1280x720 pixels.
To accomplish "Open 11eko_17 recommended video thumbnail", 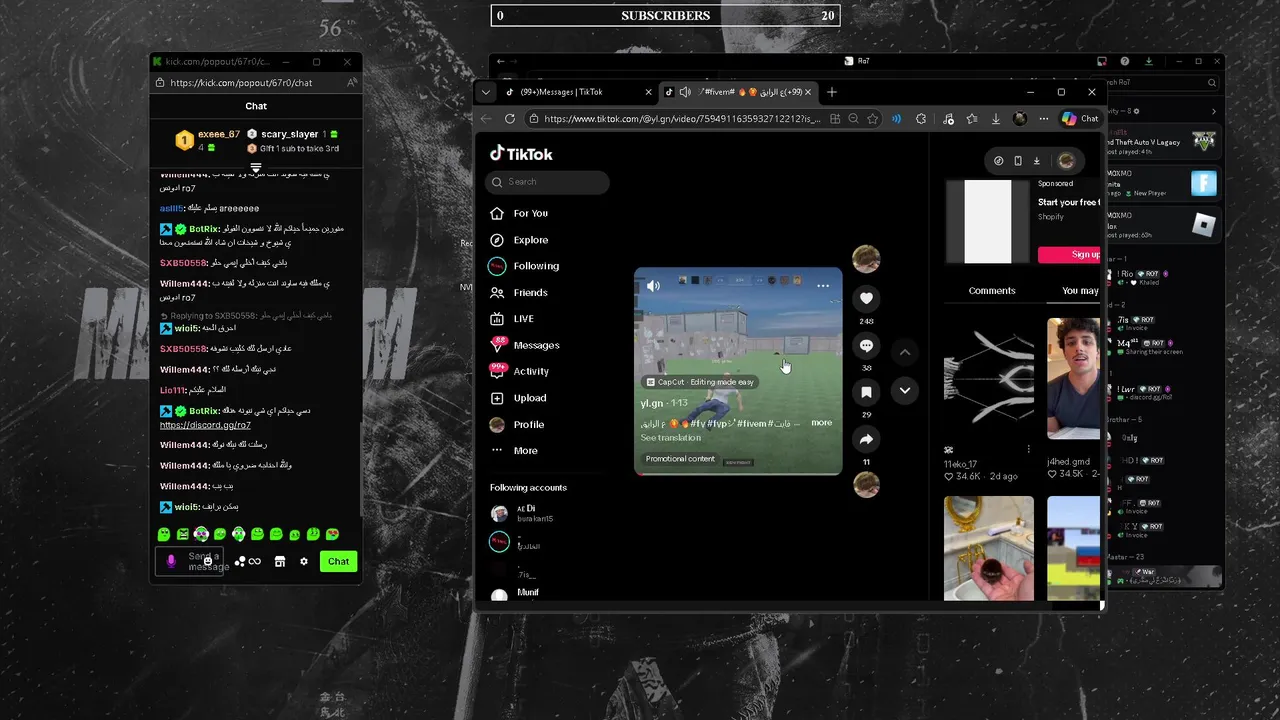I will point(988,378).
